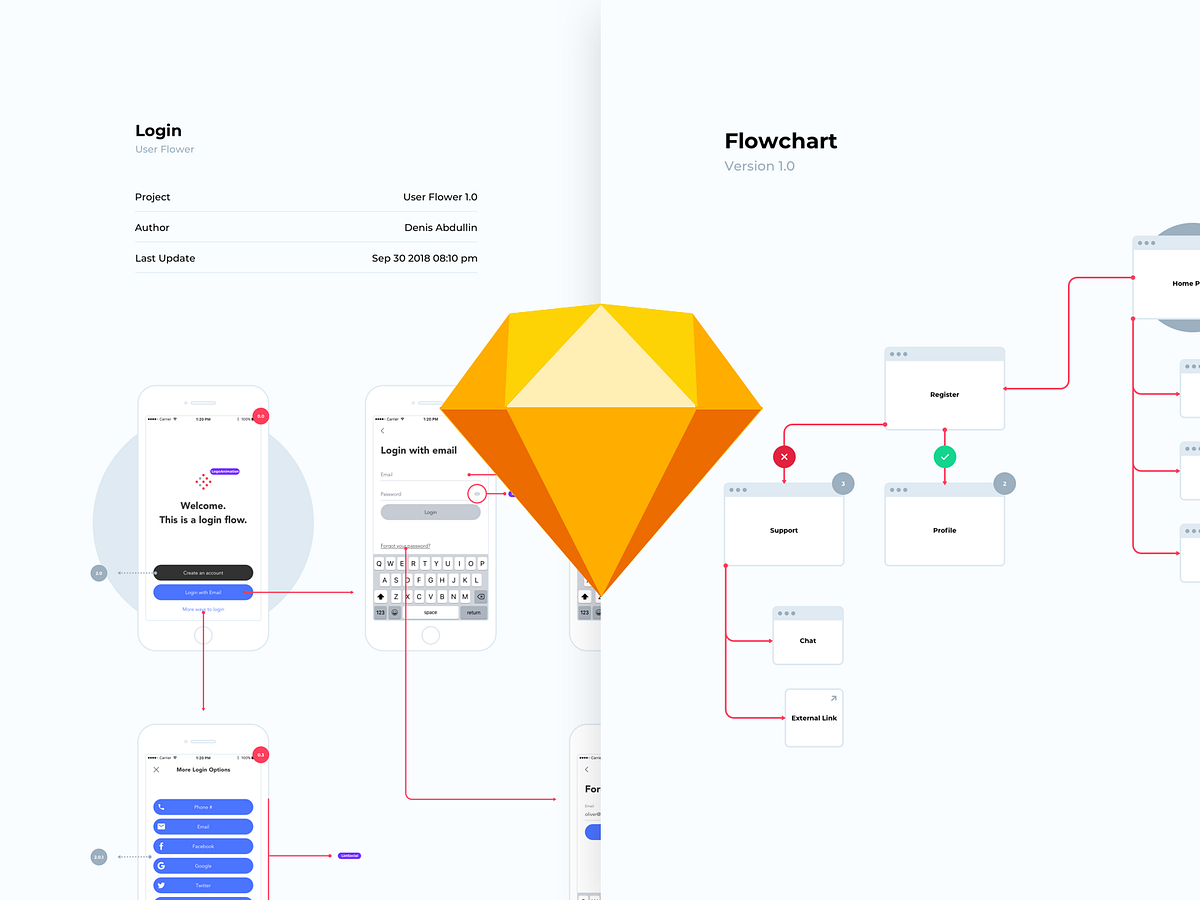1200x900 pixels.
Task: Toggle password visibility with the eye icon
Action: tap(477, 493)
